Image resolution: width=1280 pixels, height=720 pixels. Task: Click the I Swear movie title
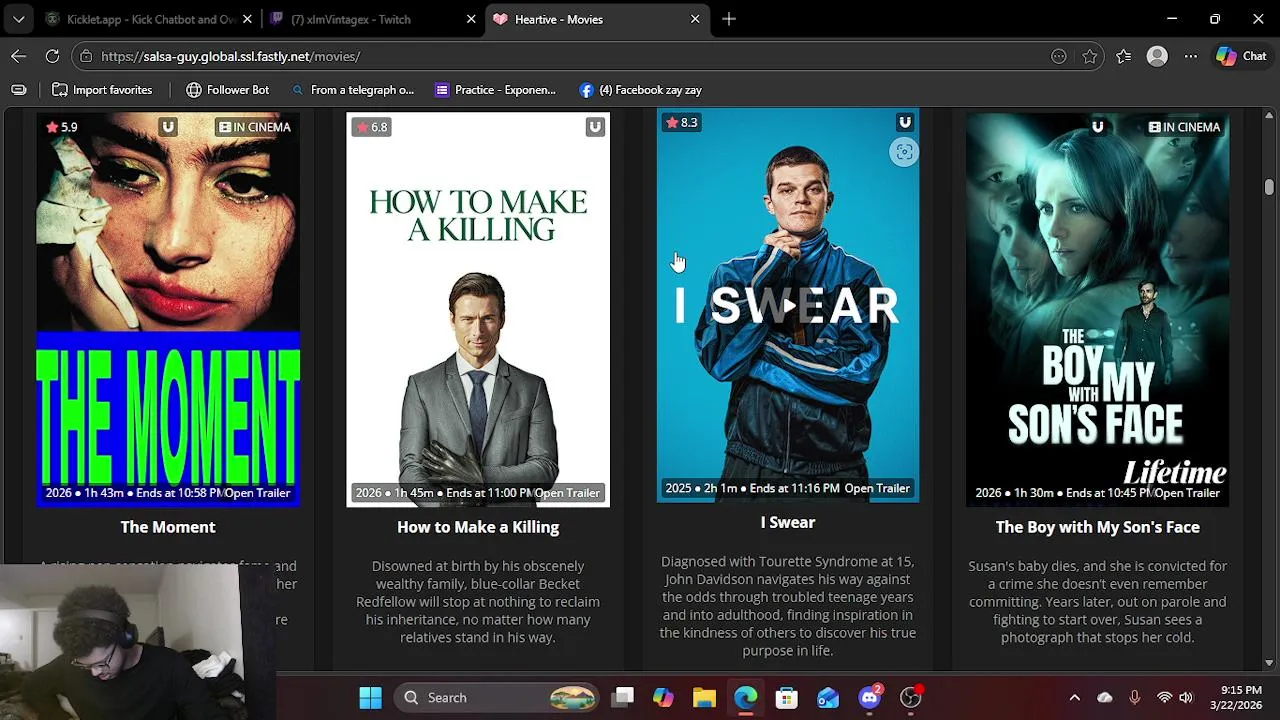[x=788, y=522]
